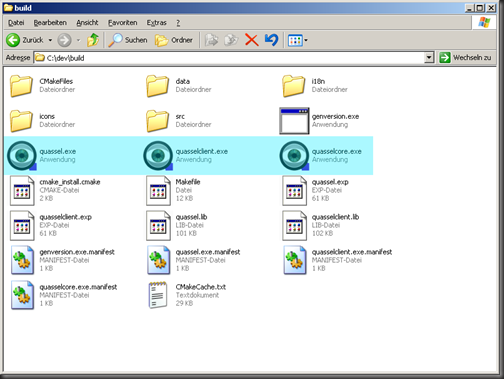Select the quasselcore.exe.manifest file icon
The height and width of the screenshot is (379, 504).
[x=22, y=295]
